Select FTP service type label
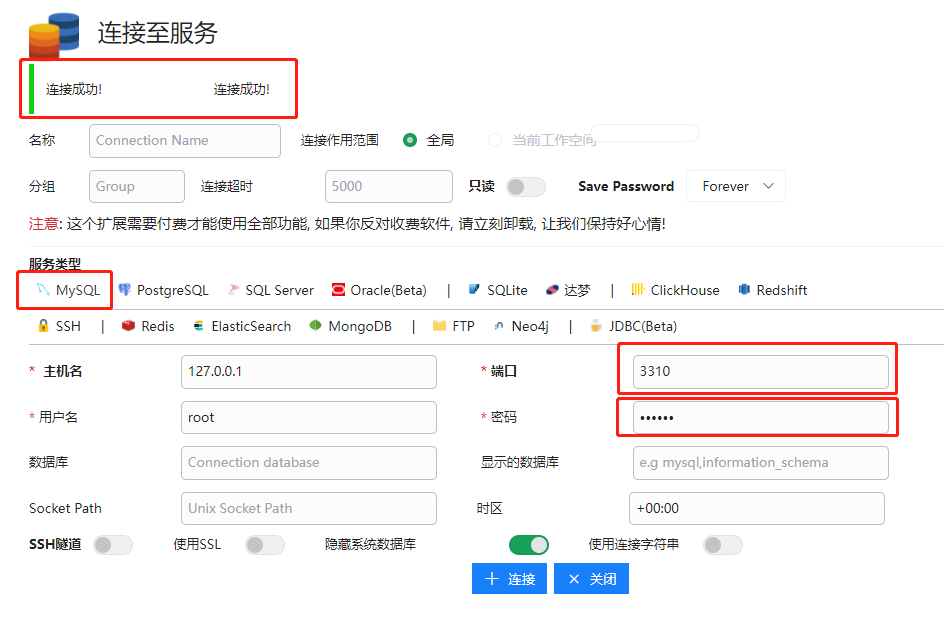944x622 pixels. 464,326
